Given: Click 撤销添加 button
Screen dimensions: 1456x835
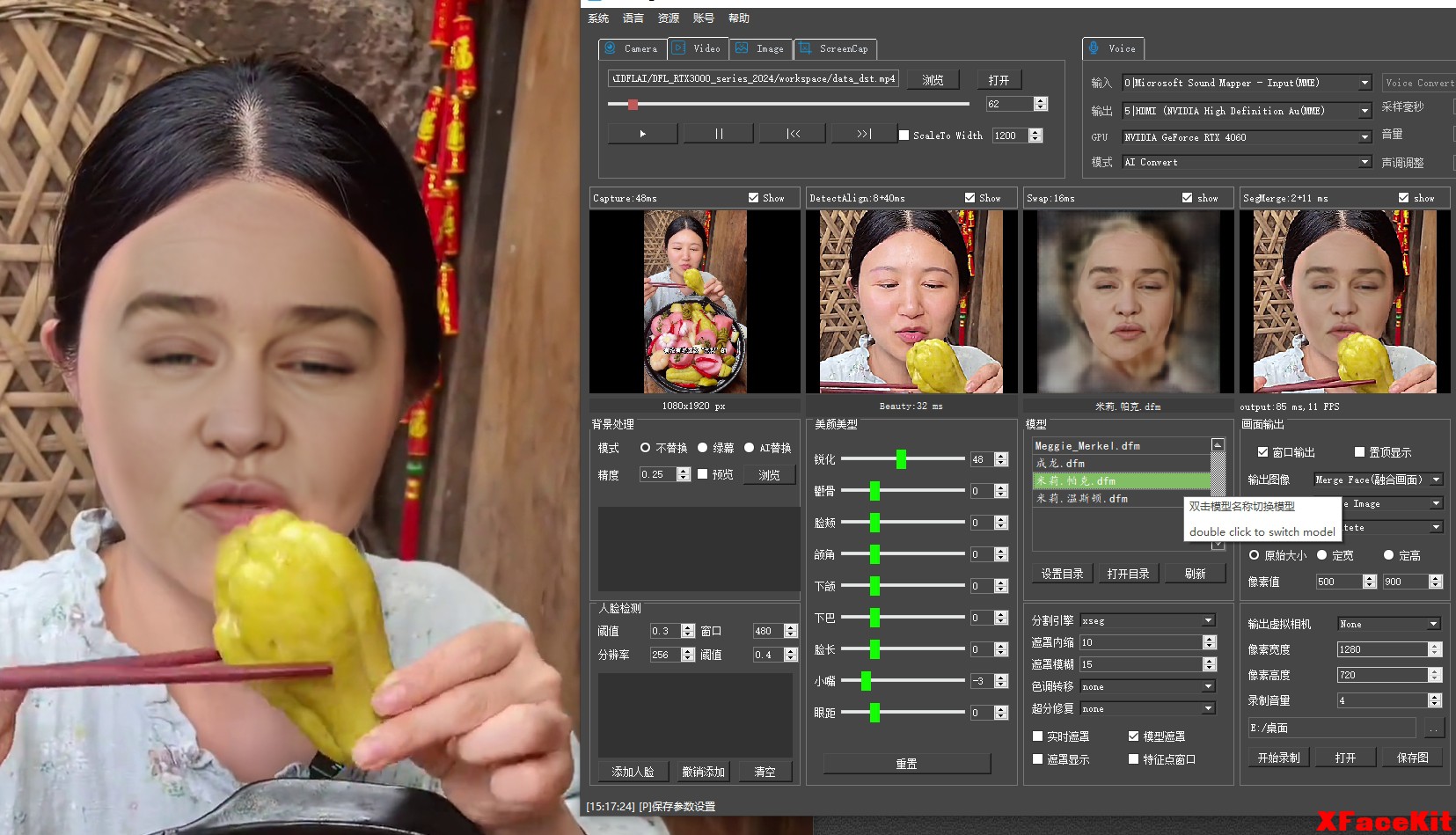Looking at the screenshot, I should coord(703,772).
